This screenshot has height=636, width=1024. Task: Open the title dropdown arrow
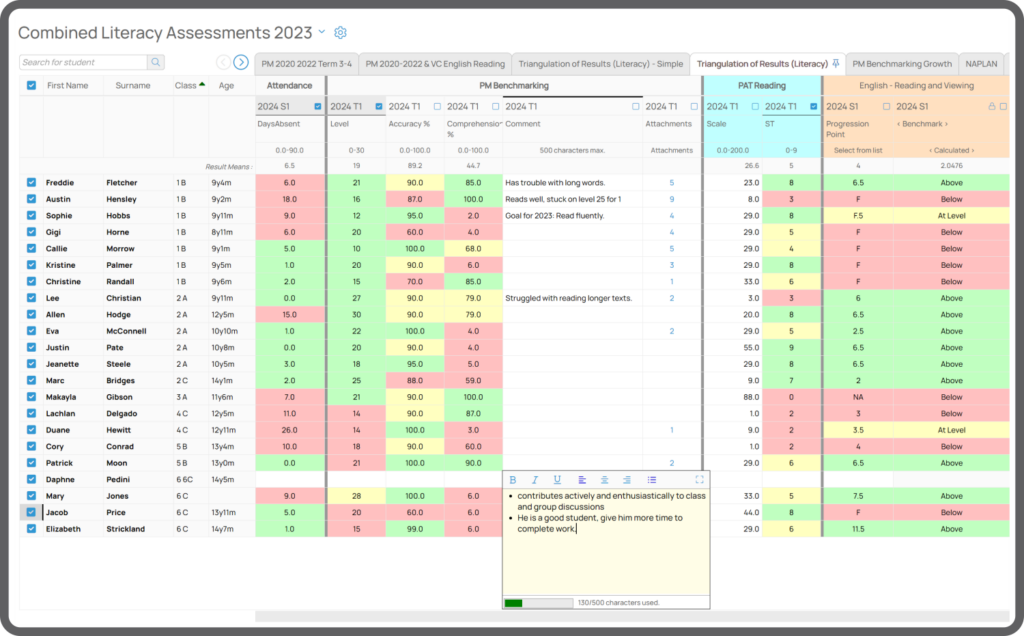pyautogui.click(x=322, y=31)
